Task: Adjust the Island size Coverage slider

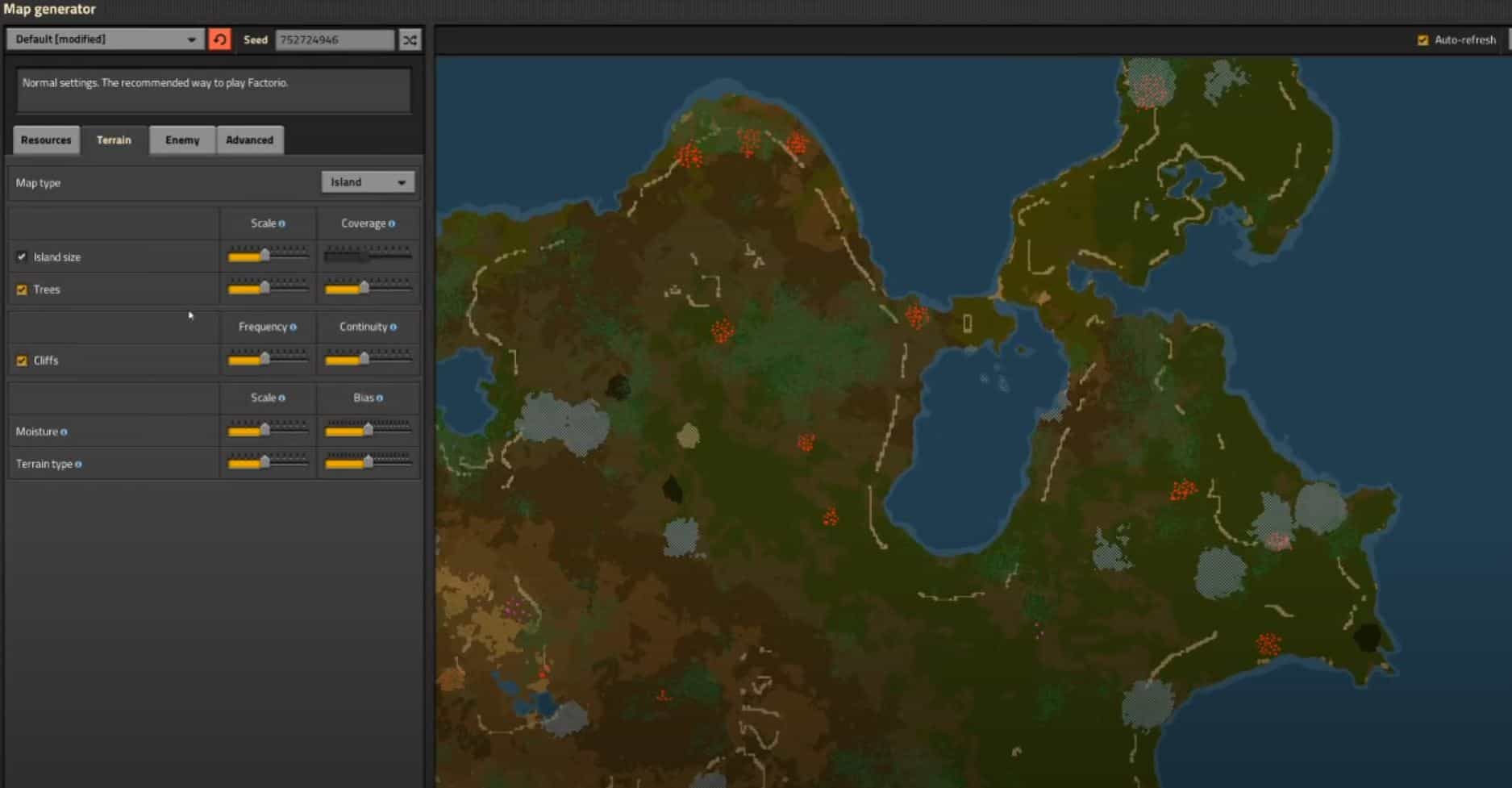Action: tap(368, 255)
